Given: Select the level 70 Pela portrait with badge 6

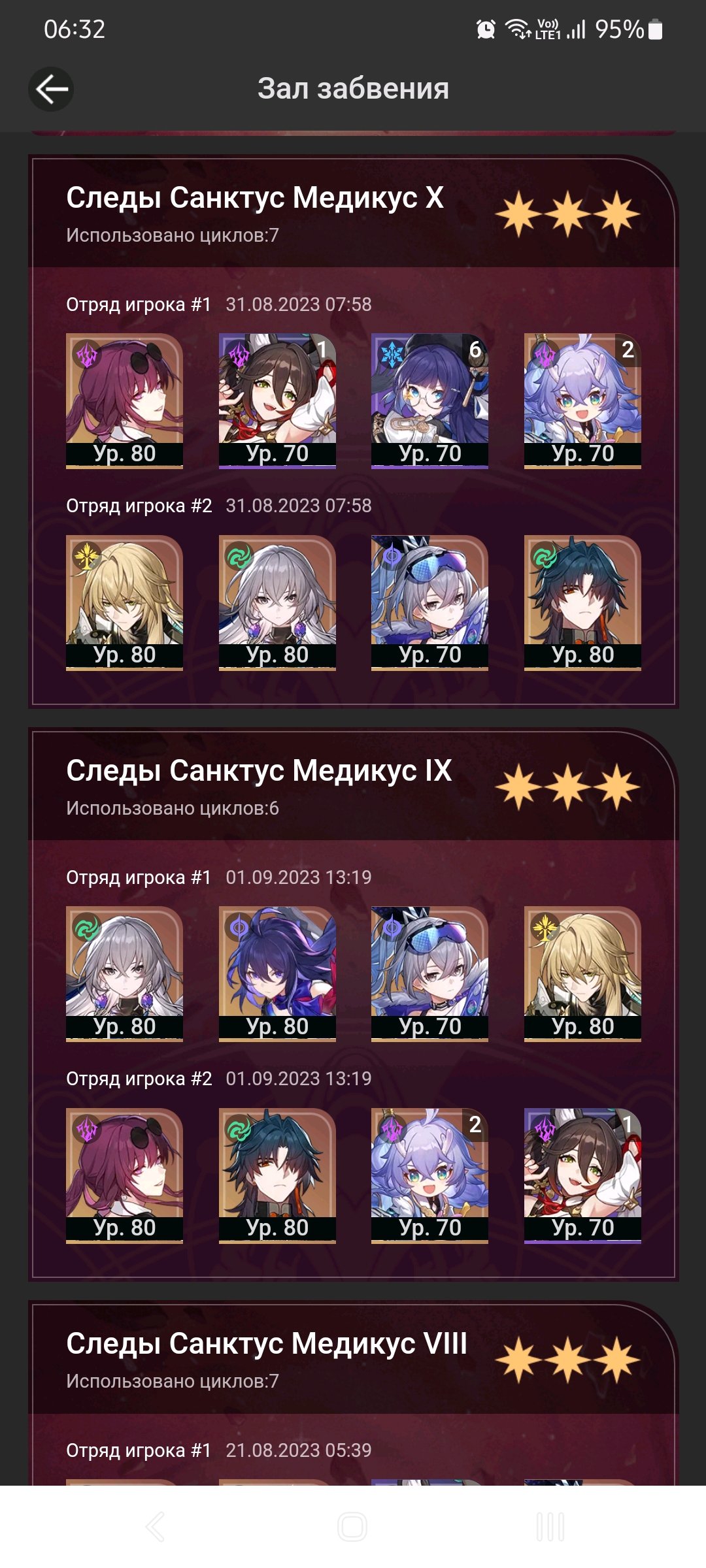Looking at the screenshot, I should point(429,400).
